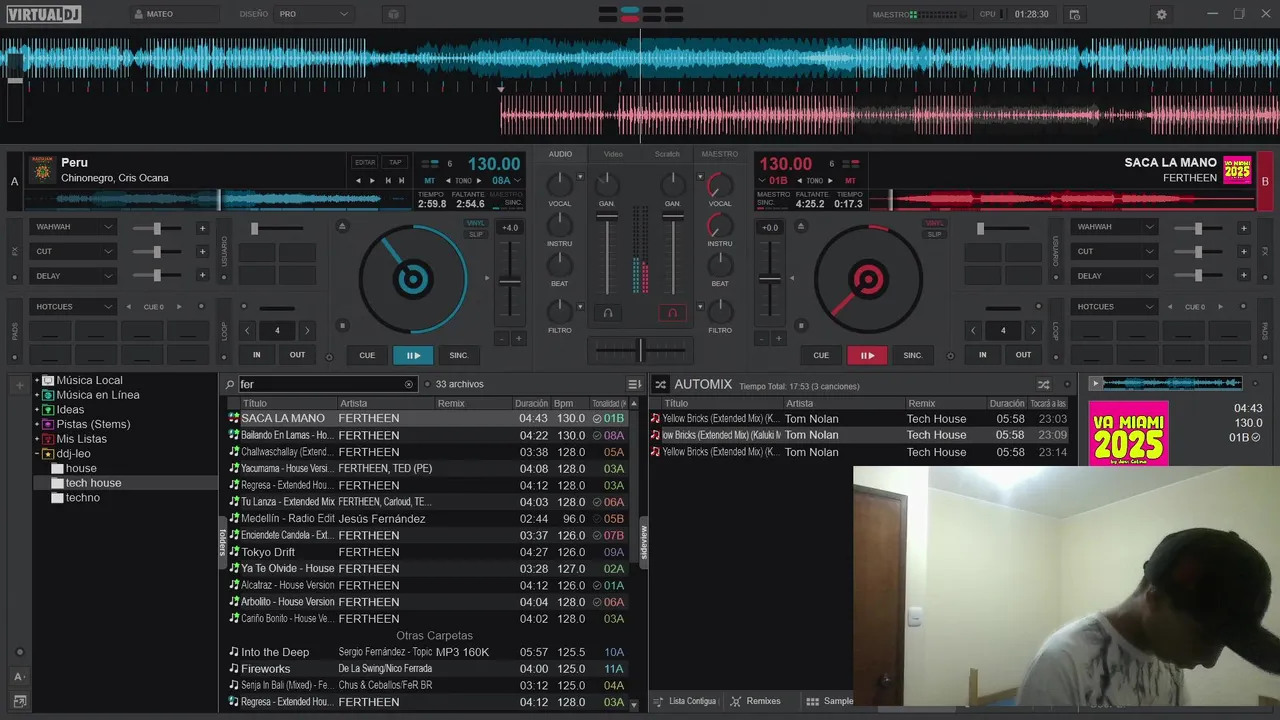Viewport: 1280px width, 720px height.
Task: Open the HOTCUES pads dropdown on deck A
Action: point(74,307)
